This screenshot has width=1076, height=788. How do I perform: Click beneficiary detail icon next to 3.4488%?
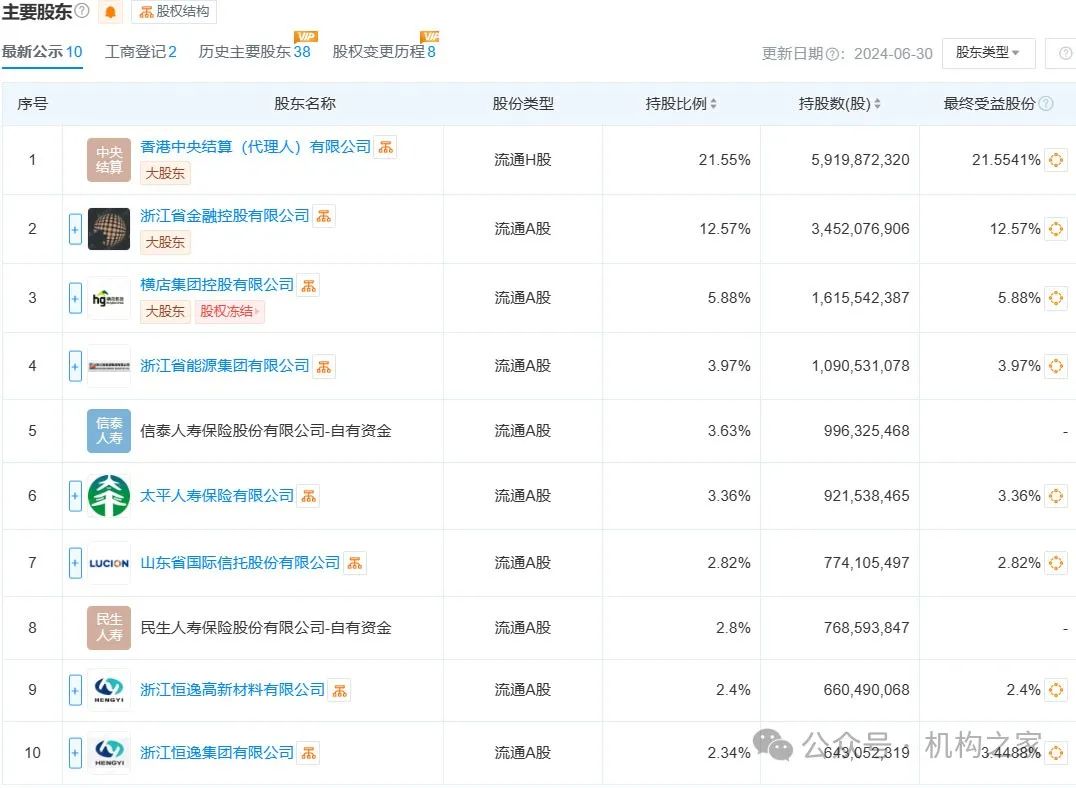pos(1055,753)
